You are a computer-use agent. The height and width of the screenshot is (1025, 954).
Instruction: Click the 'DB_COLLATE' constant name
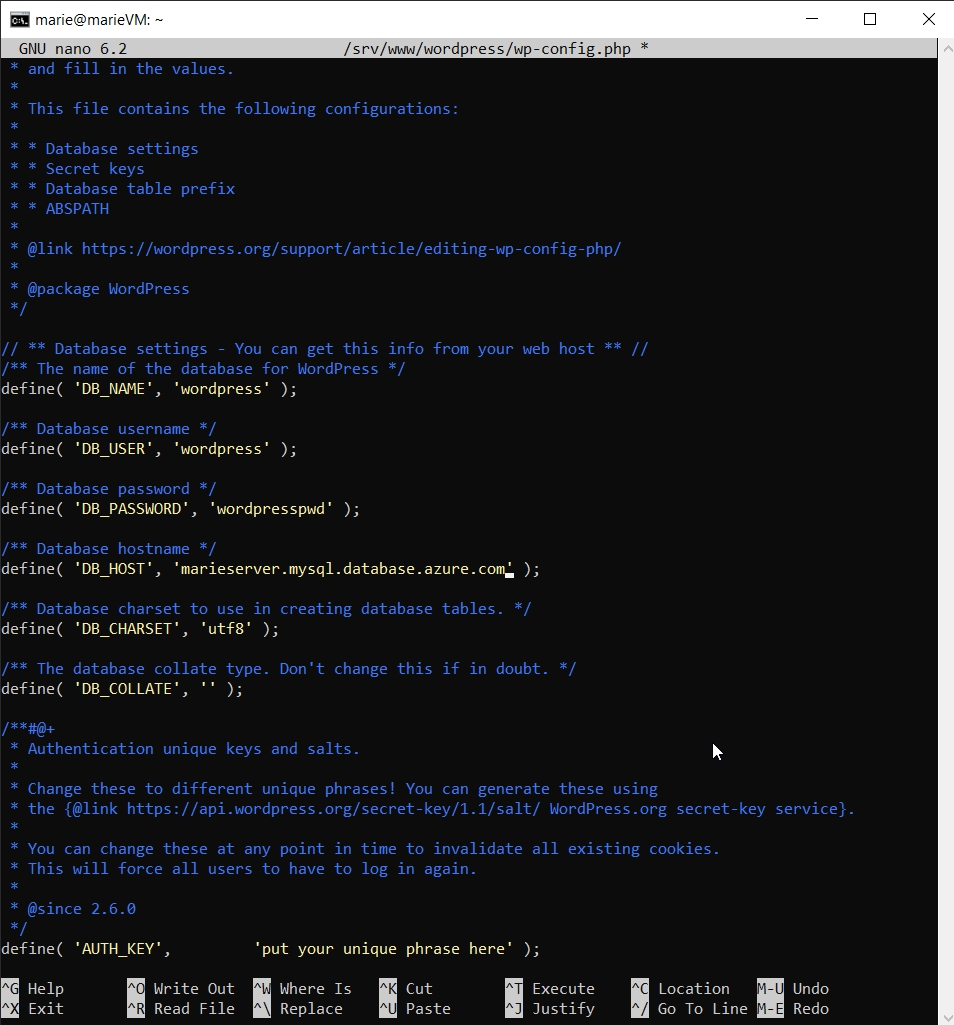(x=126, y=689)
